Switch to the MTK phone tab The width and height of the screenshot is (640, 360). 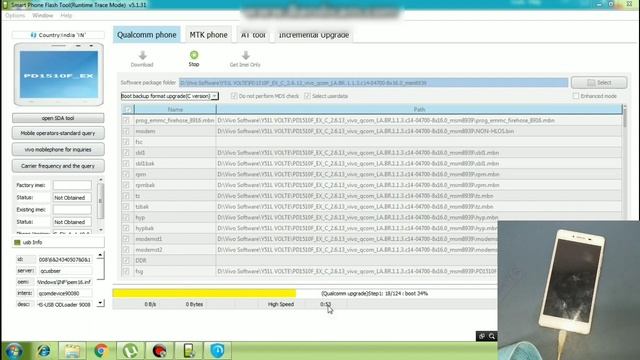pyautogui.click(x=208, y=35)
